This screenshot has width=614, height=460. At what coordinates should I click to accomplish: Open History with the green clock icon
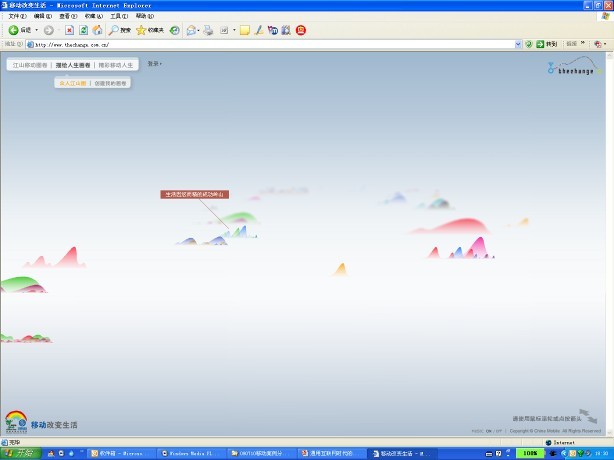175,30
